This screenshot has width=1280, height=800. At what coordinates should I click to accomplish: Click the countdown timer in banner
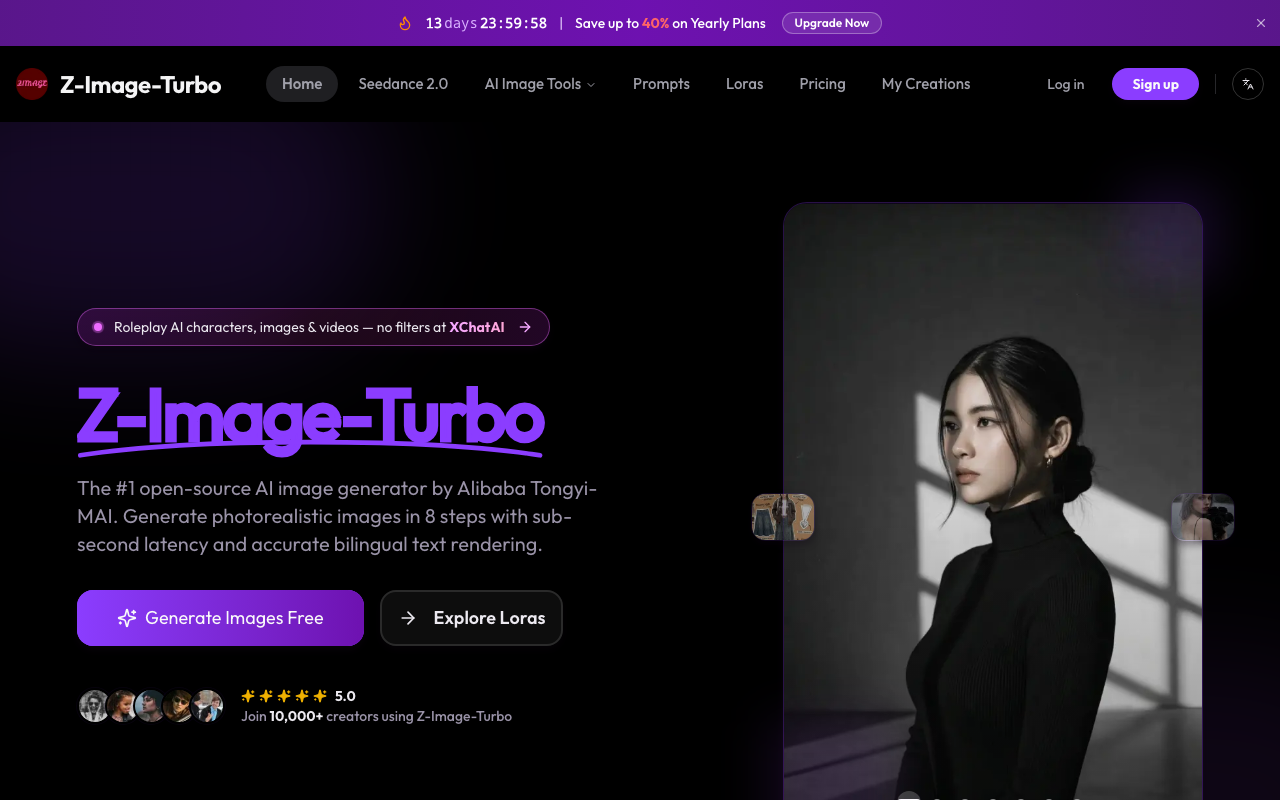[x=486, y=23]
